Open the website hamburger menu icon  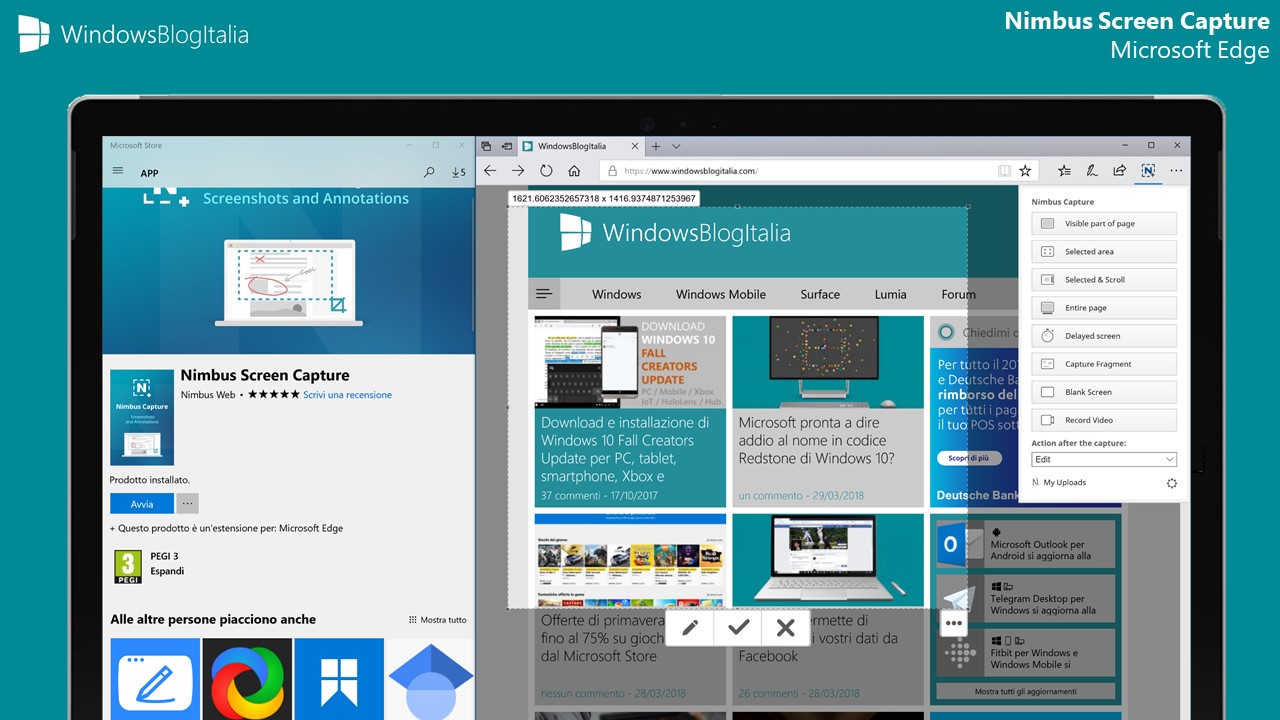544,294
